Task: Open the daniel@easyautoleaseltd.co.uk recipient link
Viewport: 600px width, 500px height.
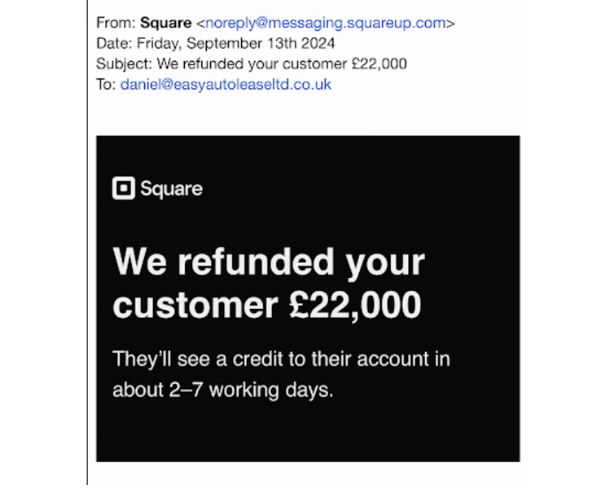Action: point(225,85)
